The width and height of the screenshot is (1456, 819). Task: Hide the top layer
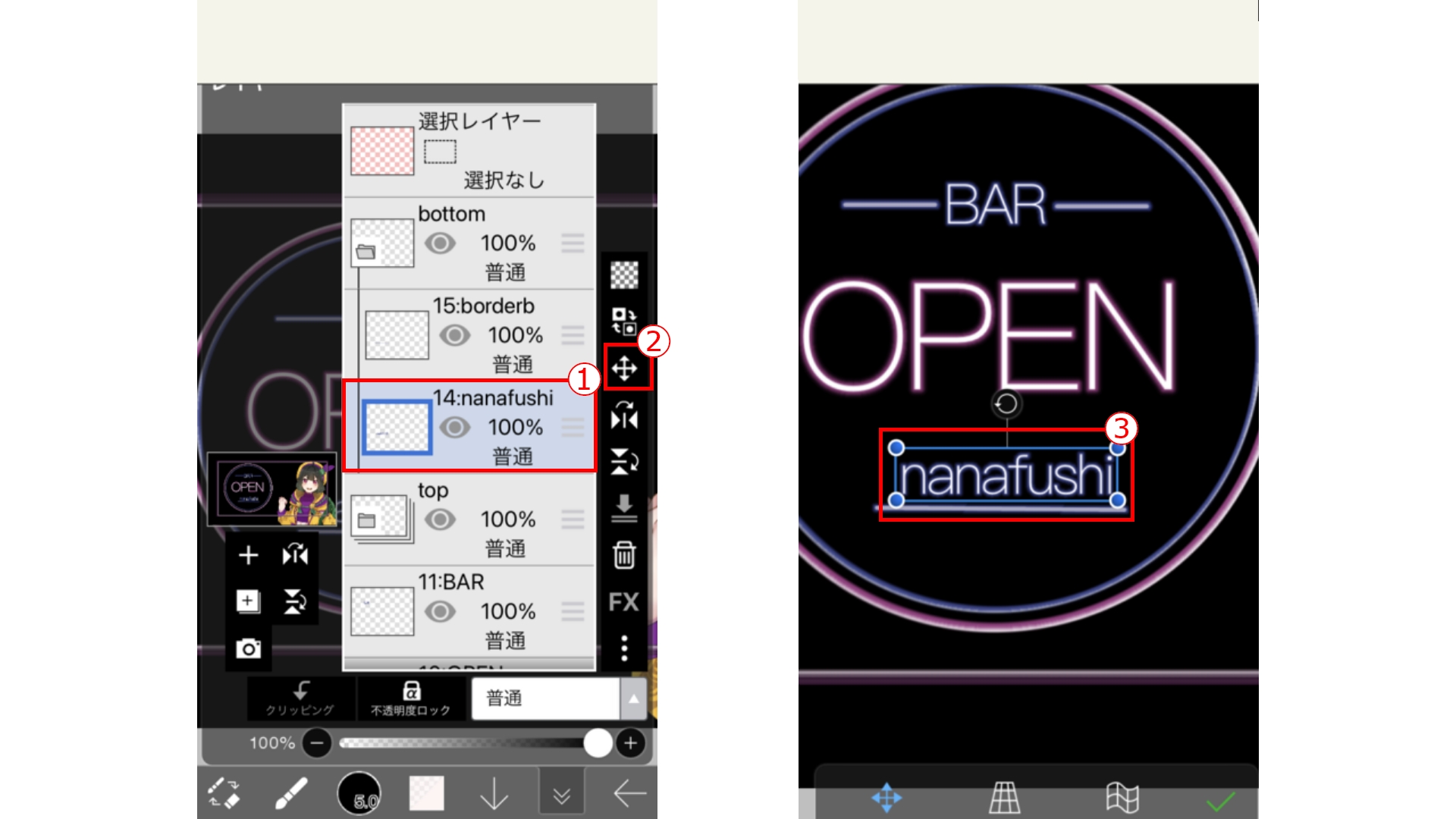tap(440, 519)
